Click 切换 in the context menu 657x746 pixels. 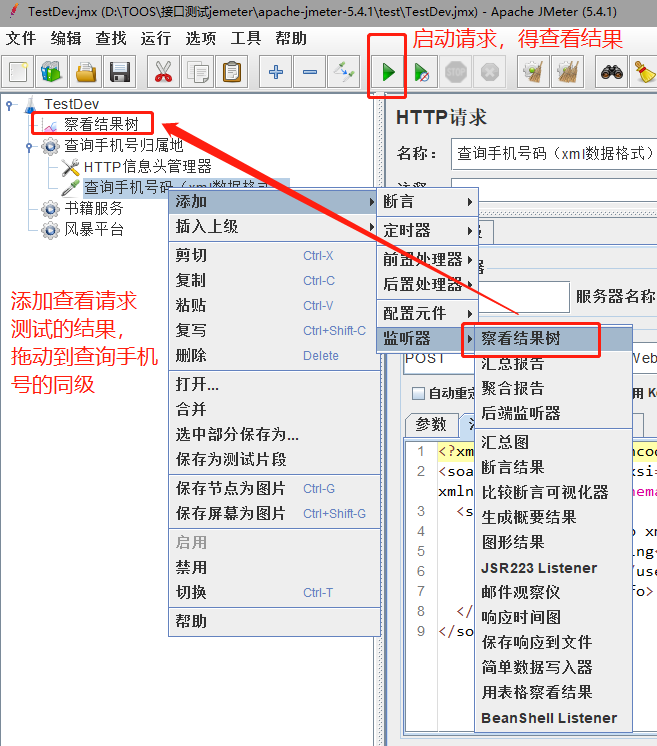point(274,592)
